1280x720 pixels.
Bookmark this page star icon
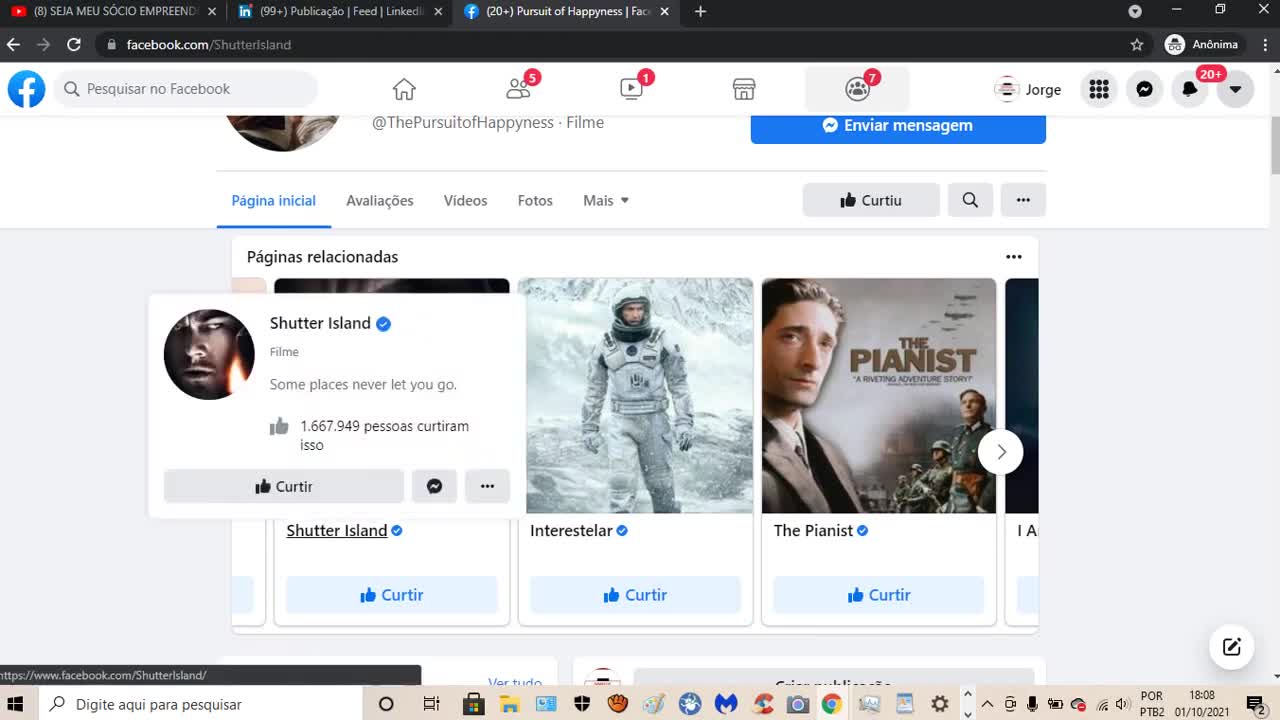click(1137, 45)
